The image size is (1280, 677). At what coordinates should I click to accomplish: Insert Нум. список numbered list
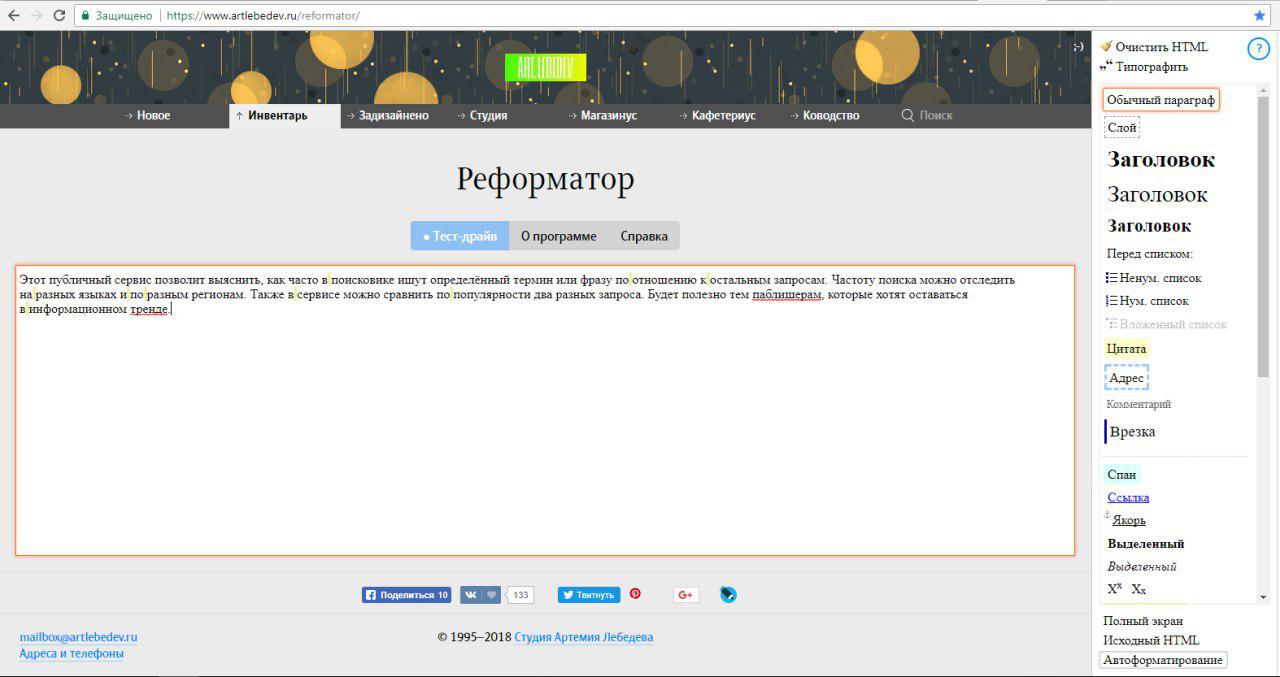(x=1148, y=301)
